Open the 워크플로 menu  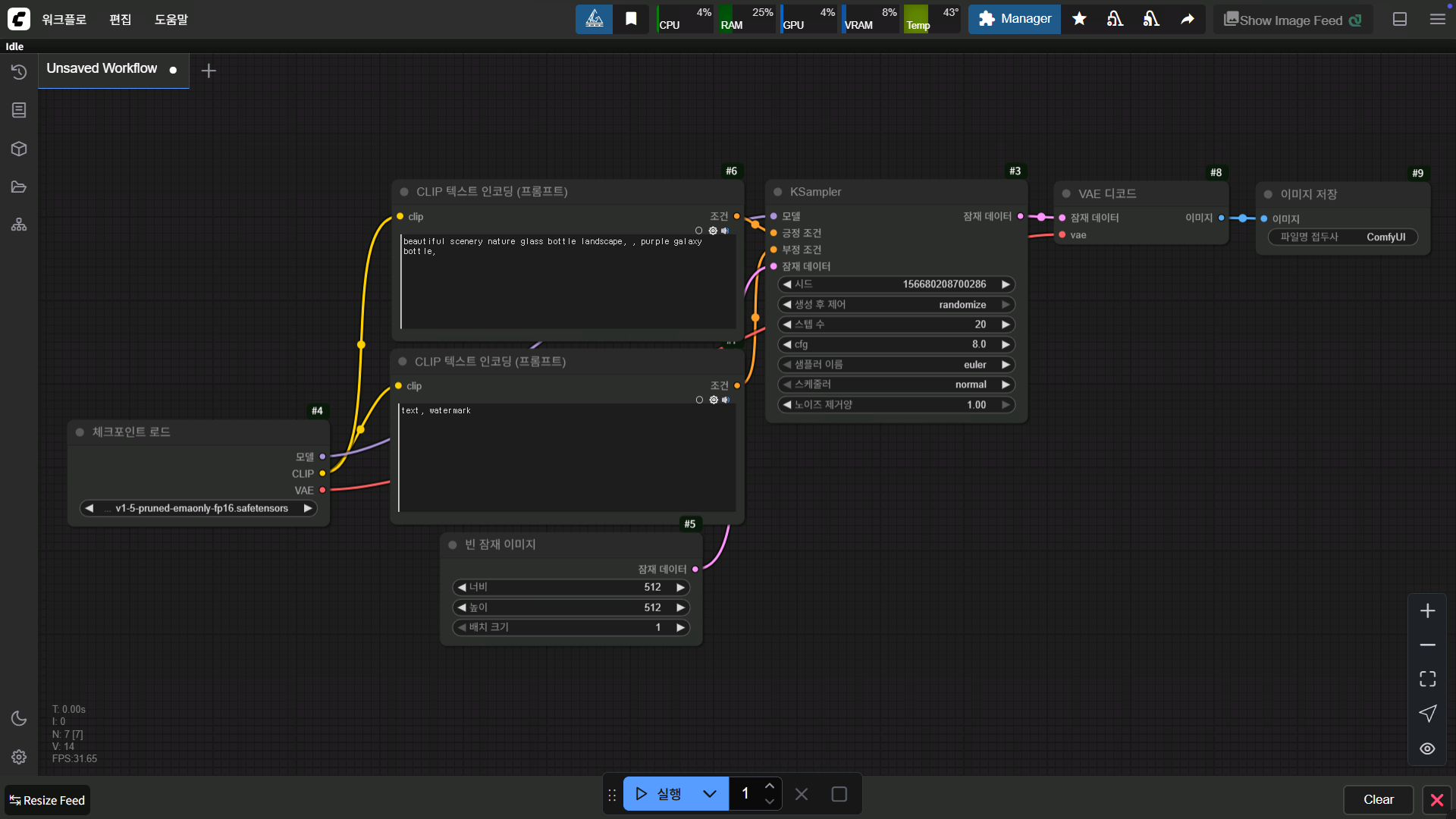64,19
